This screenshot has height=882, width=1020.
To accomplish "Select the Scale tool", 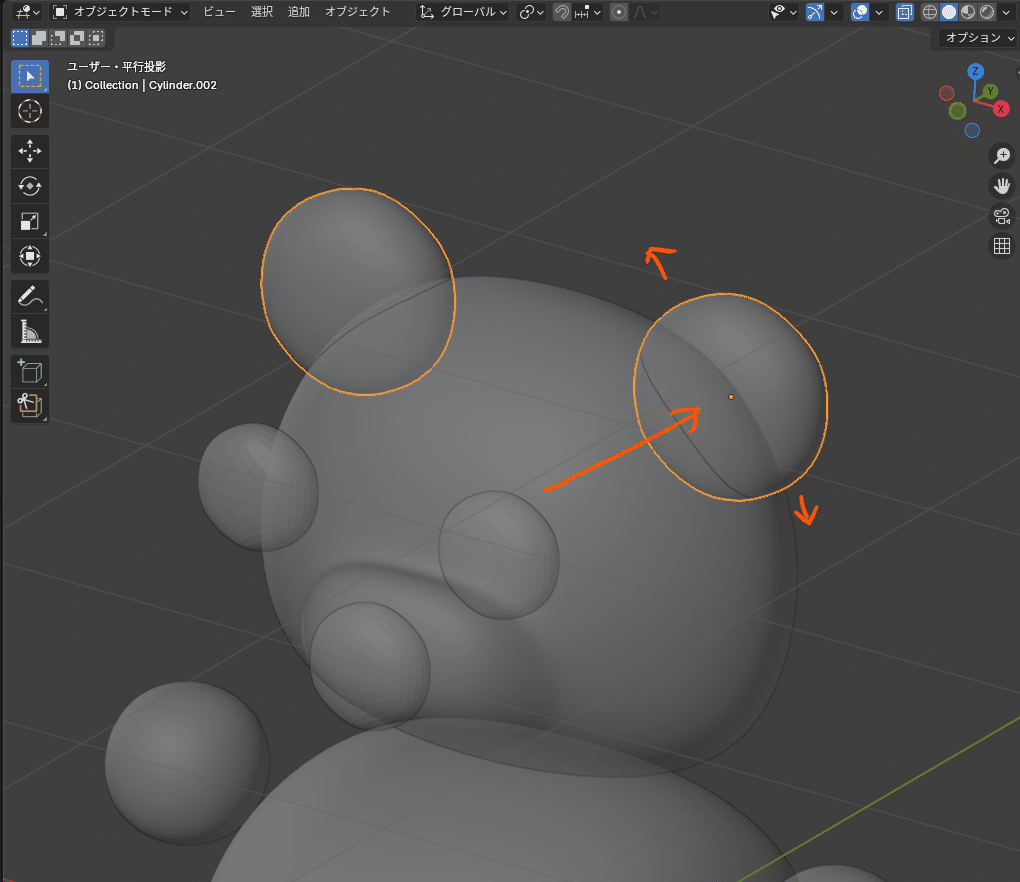I will point(29,221).
